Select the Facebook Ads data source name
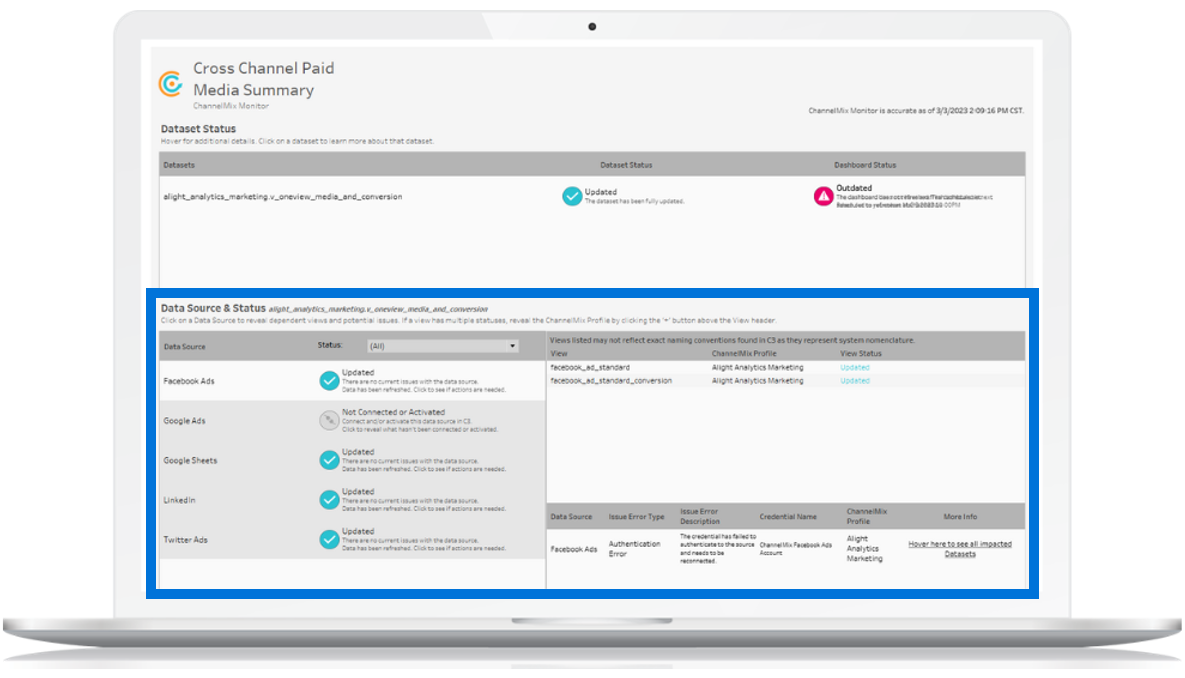 pyautogui.click(x=189, y=381)
